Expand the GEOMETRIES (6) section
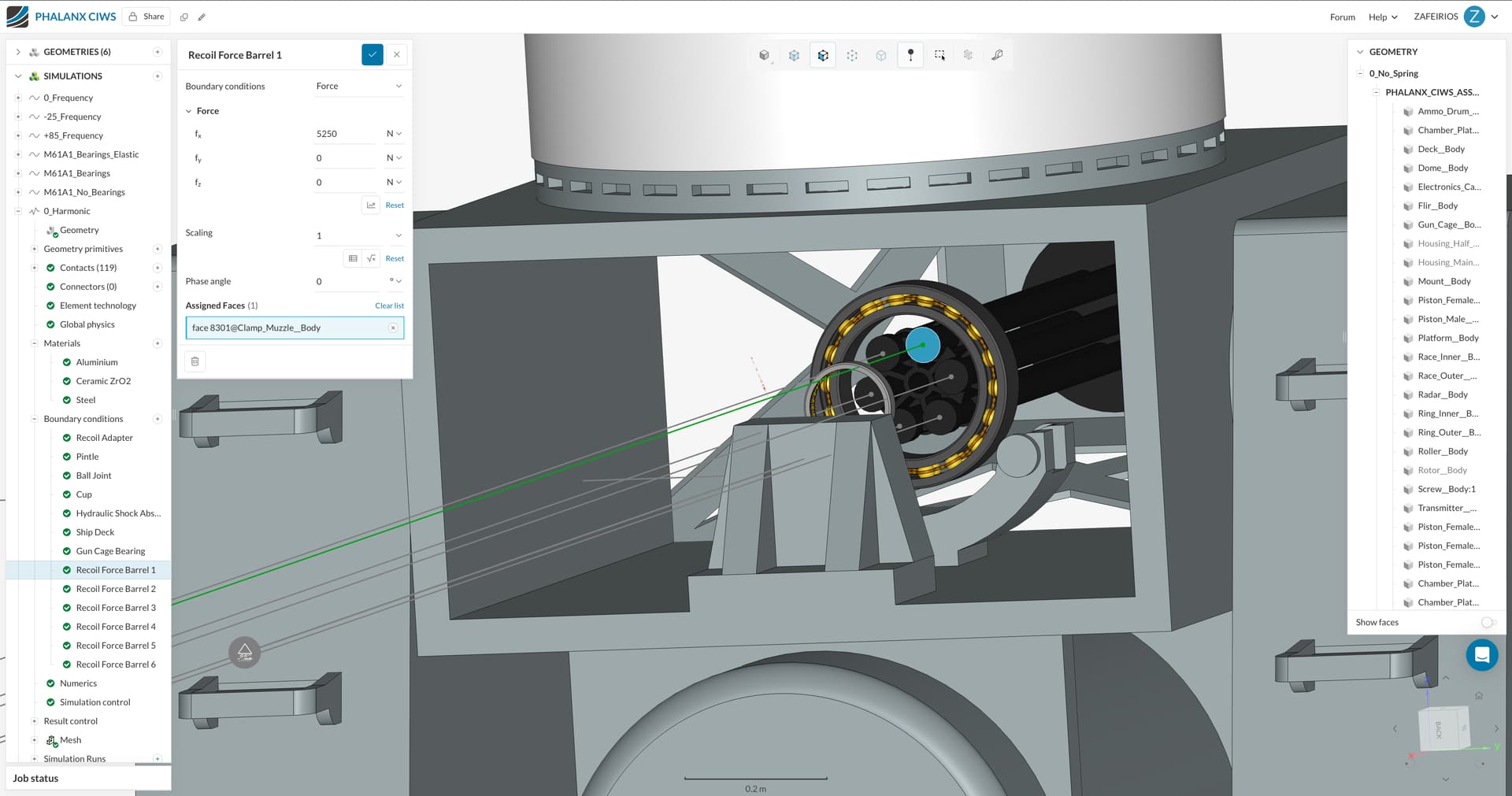Screen dimensions: 1512x796 coord(18,52)
